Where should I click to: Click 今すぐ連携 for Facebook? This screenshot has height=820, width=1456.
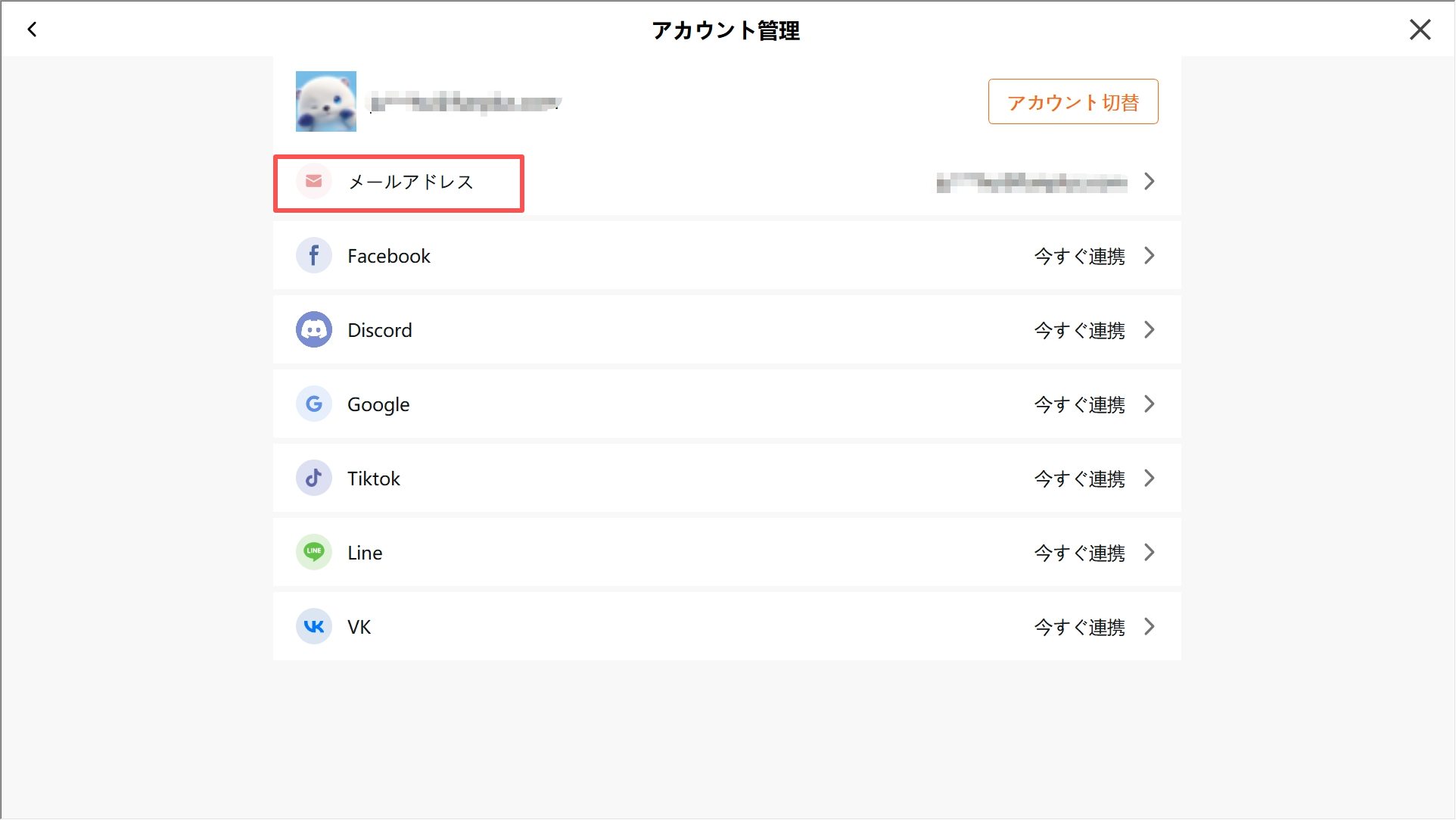click(1079, 256)
